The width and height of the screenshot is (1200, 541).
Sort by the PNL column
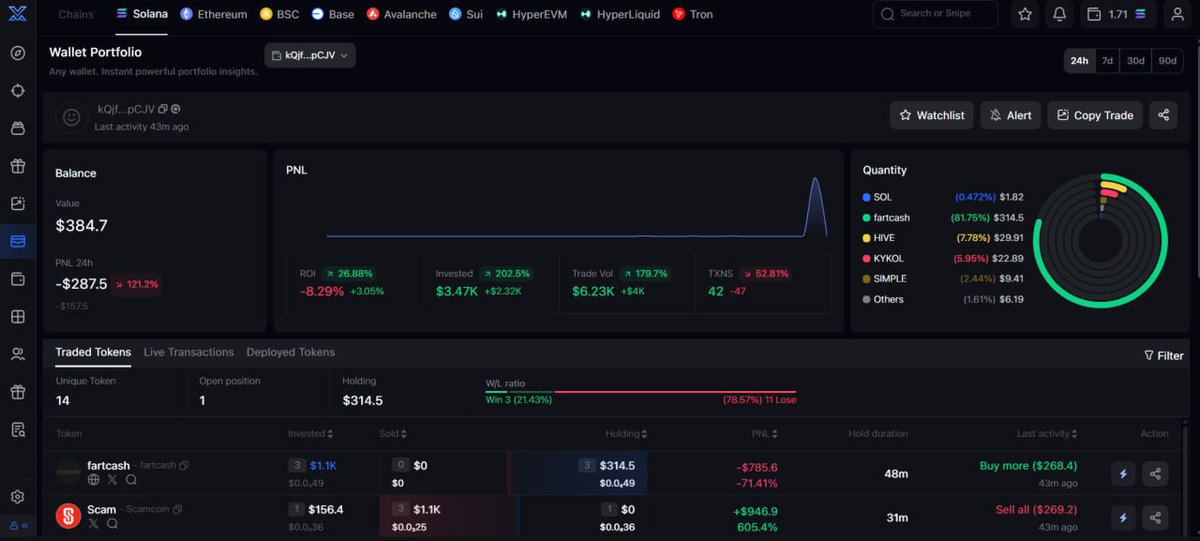(766, 434)
